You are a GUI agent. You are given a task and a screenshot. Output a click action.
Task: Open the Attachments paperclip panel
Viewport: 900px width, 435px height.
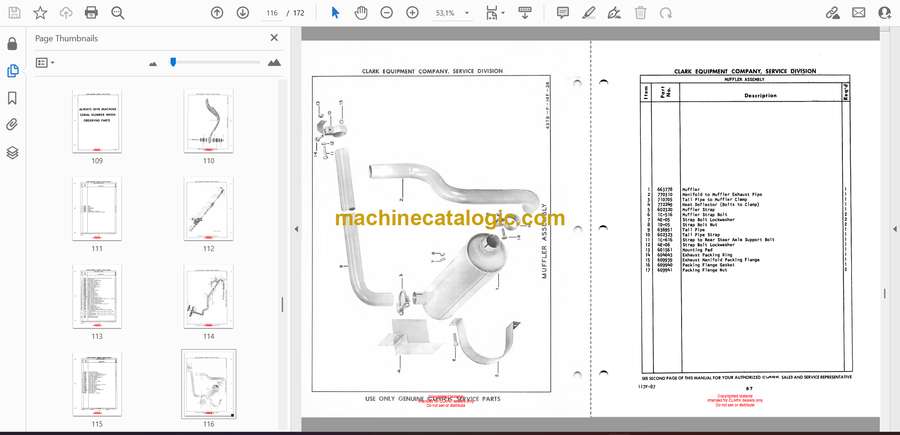click(x=12, y=125)
